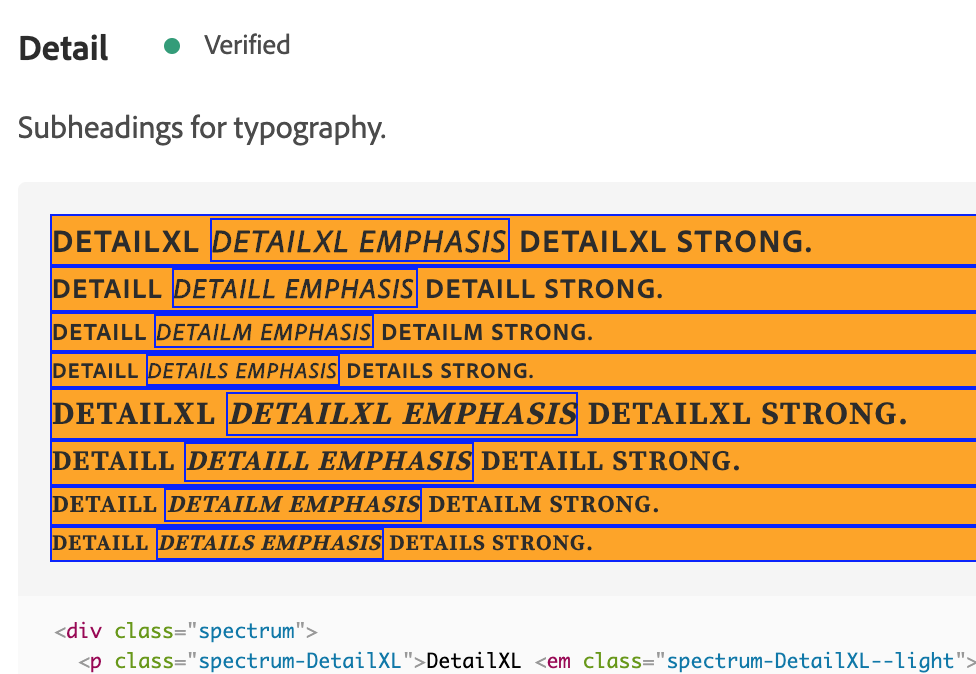The image size is (976, 674).
Task: Click 'spectrum-DetailXL--light' in the code snippet
Action: (x=810, y=661)
